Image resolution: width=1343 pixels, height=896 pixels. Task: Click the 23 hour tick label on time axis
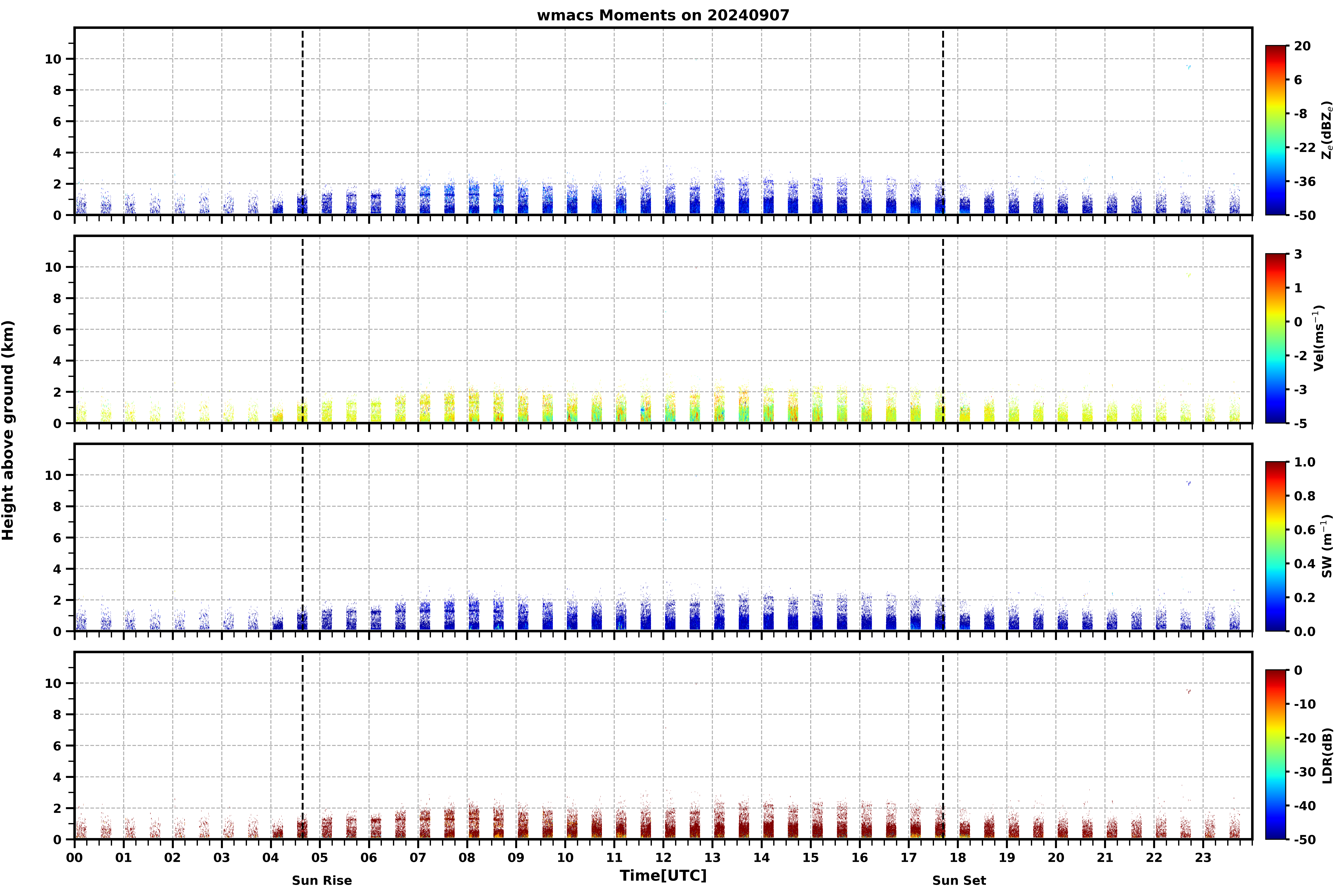pos(1203,857)
